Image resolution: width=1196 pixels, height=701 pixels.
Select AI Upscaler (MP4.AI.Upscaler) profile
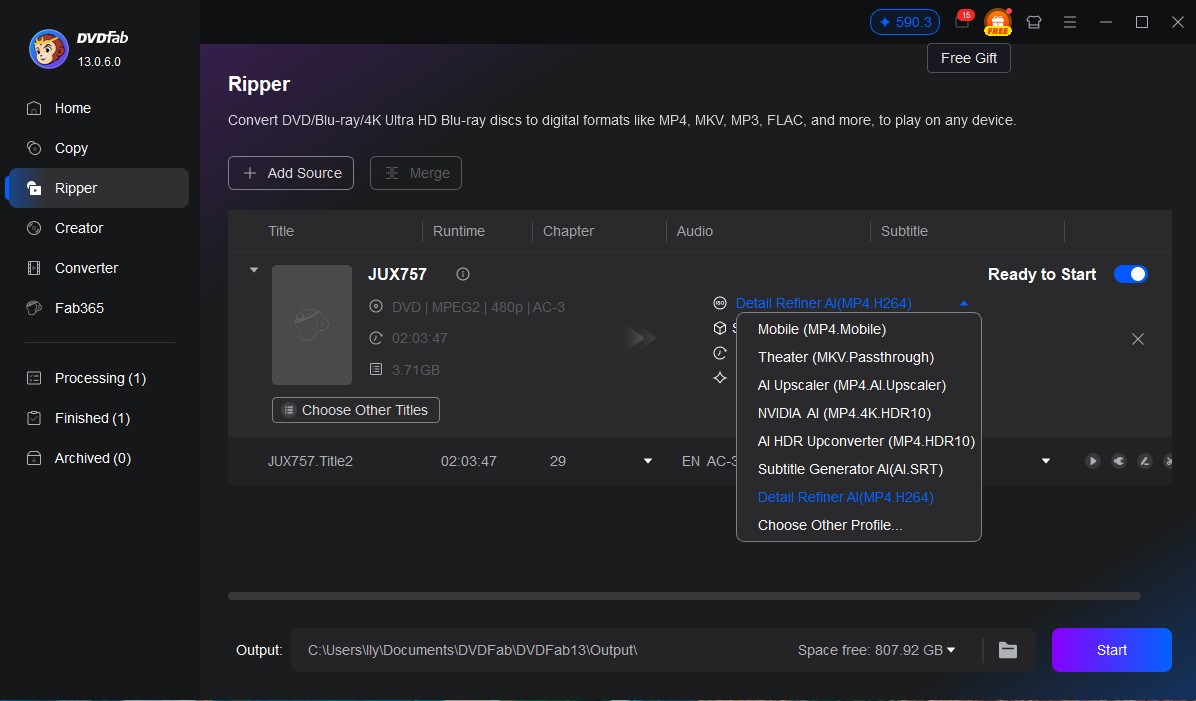tap(859, 385)
